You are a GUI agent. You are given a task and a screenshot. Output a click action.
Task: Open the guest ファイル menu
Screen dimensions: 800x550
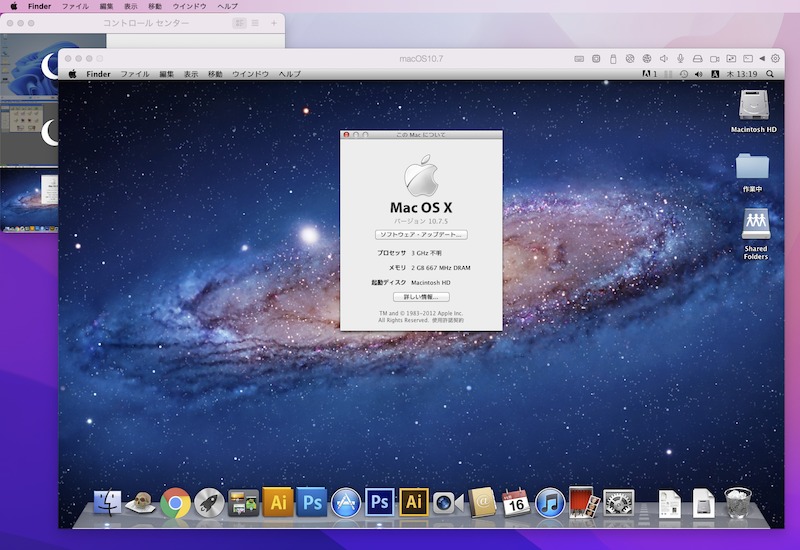click(135, 74)
